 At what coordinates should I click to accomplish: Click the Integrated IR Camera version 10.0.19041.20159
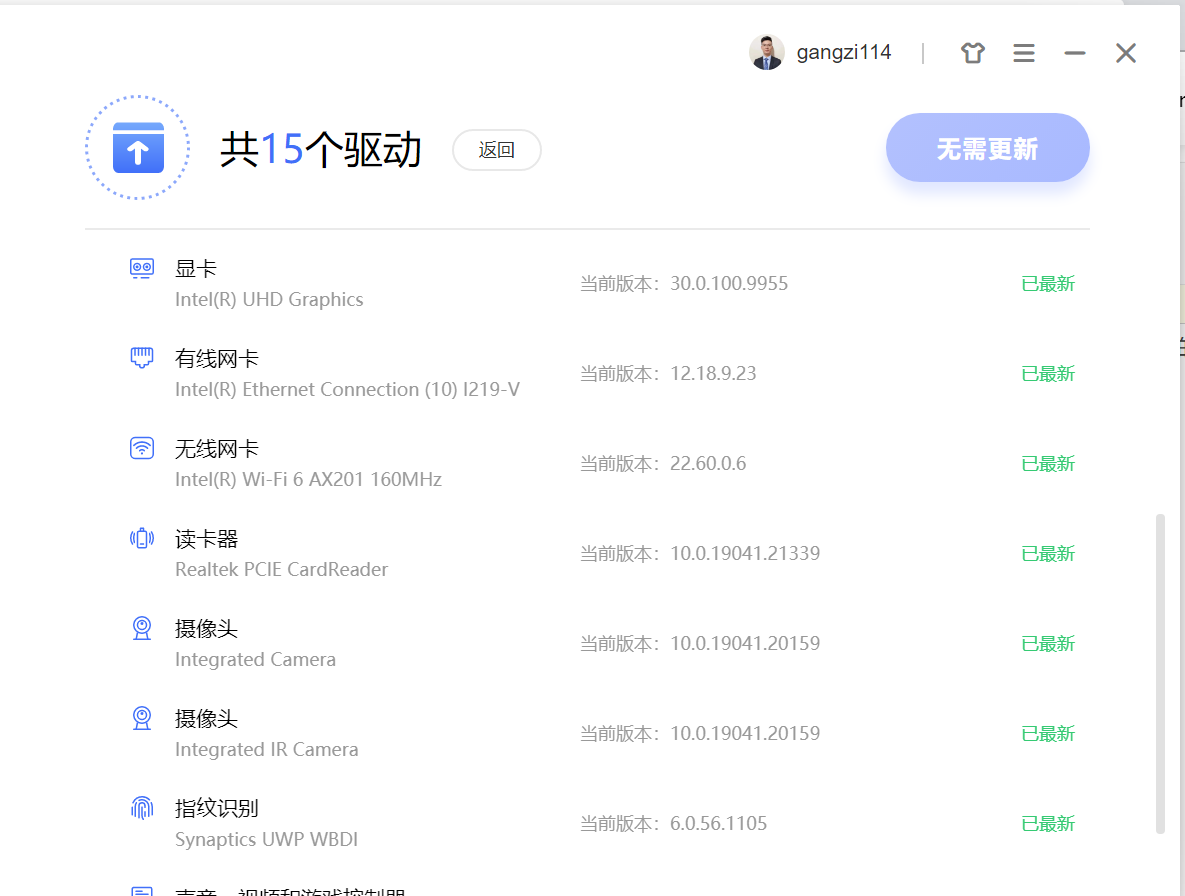pyautogui.click(x=744, y=734)
